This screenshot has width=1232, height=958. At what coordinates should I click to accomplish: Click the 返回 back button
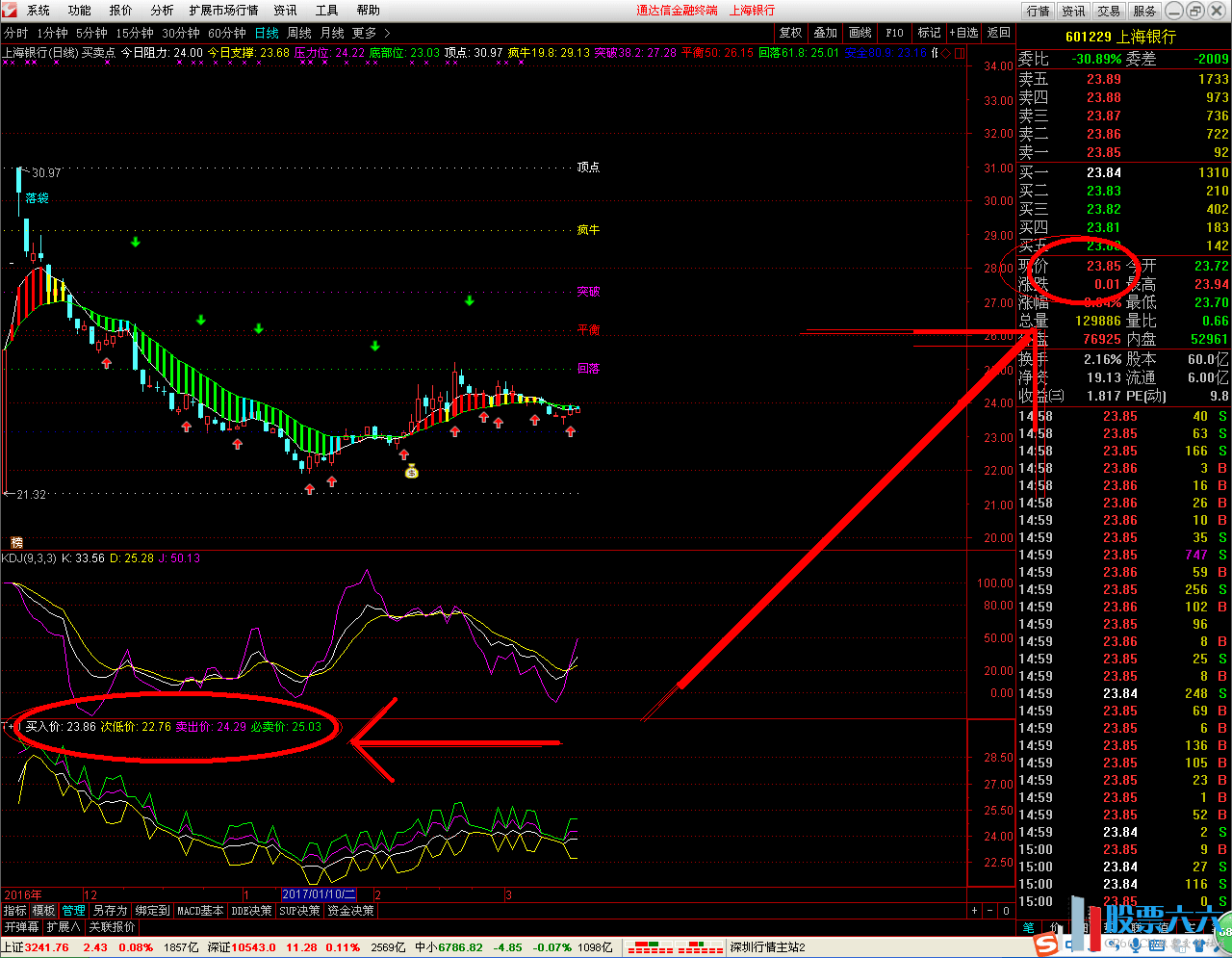click(x=999, y=33)
